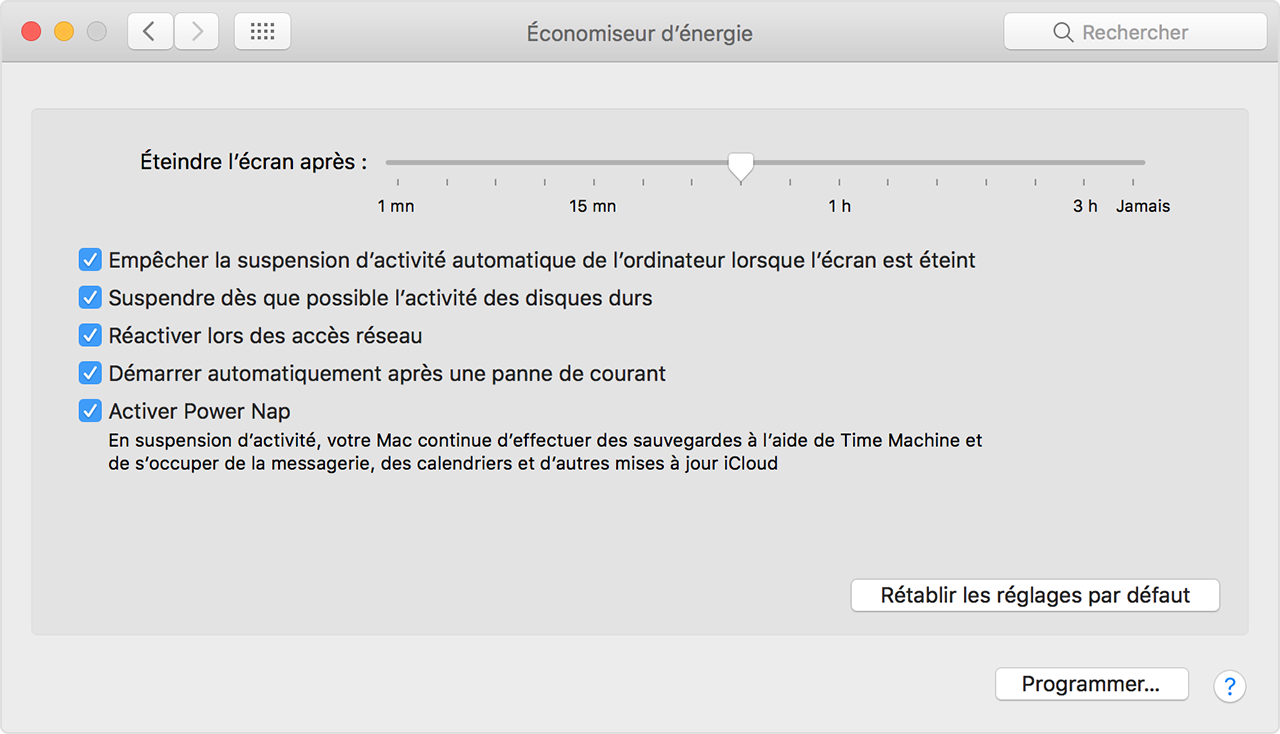Viewport: 1280px width, 734px height.
Task: Set the display sleep slider to Jamais
Action: click(1133, 163)
